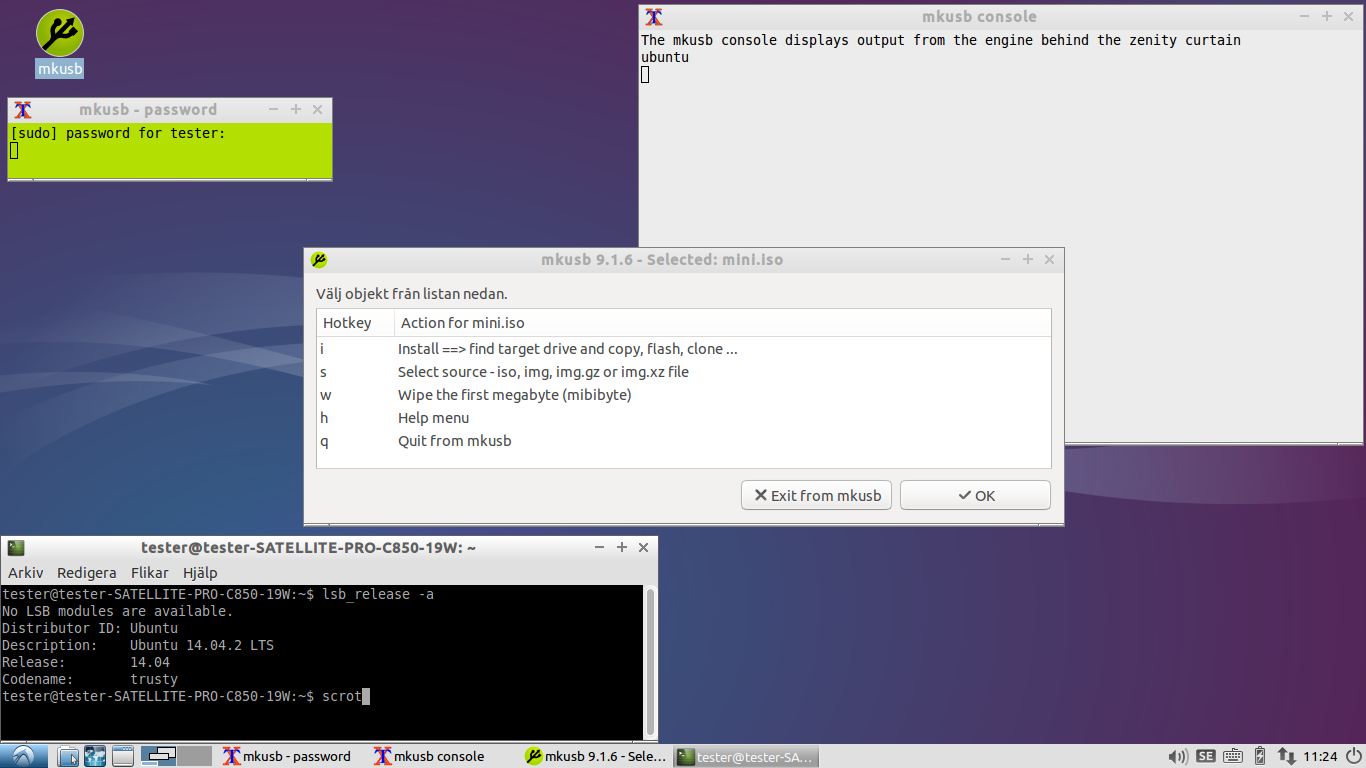
Task: Open the battery status indicator
Action: pos(1260,756)
